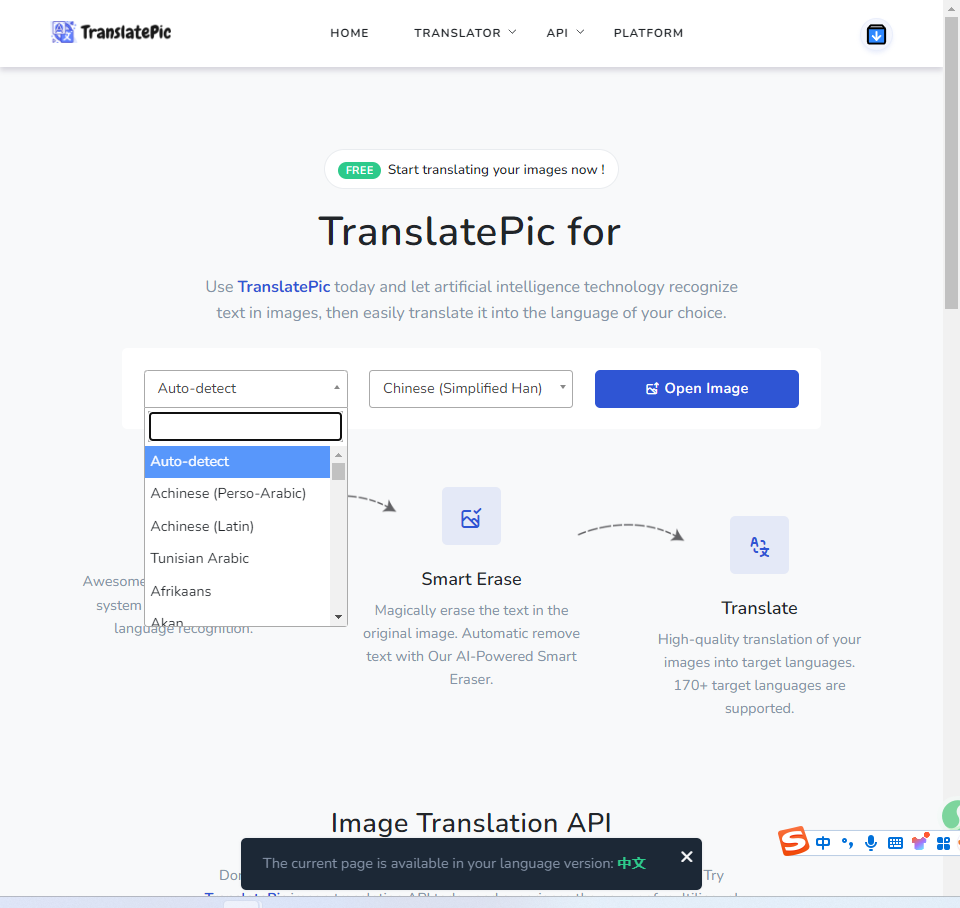Click the TranslatePic logo
Viewport: 960px width, 908px height.
(111, 32)
